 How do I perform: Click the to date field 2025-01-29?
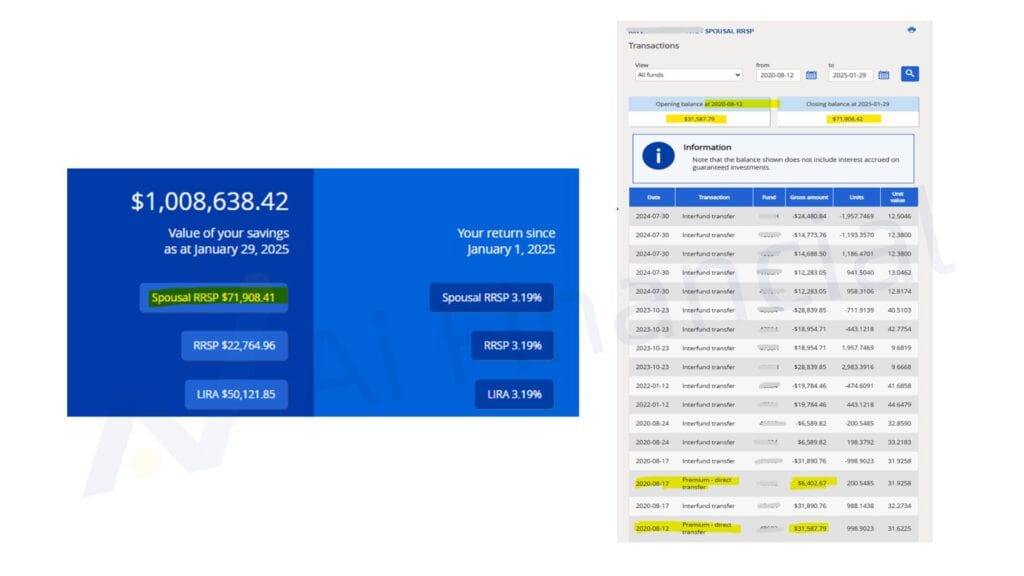coord(850,75)
